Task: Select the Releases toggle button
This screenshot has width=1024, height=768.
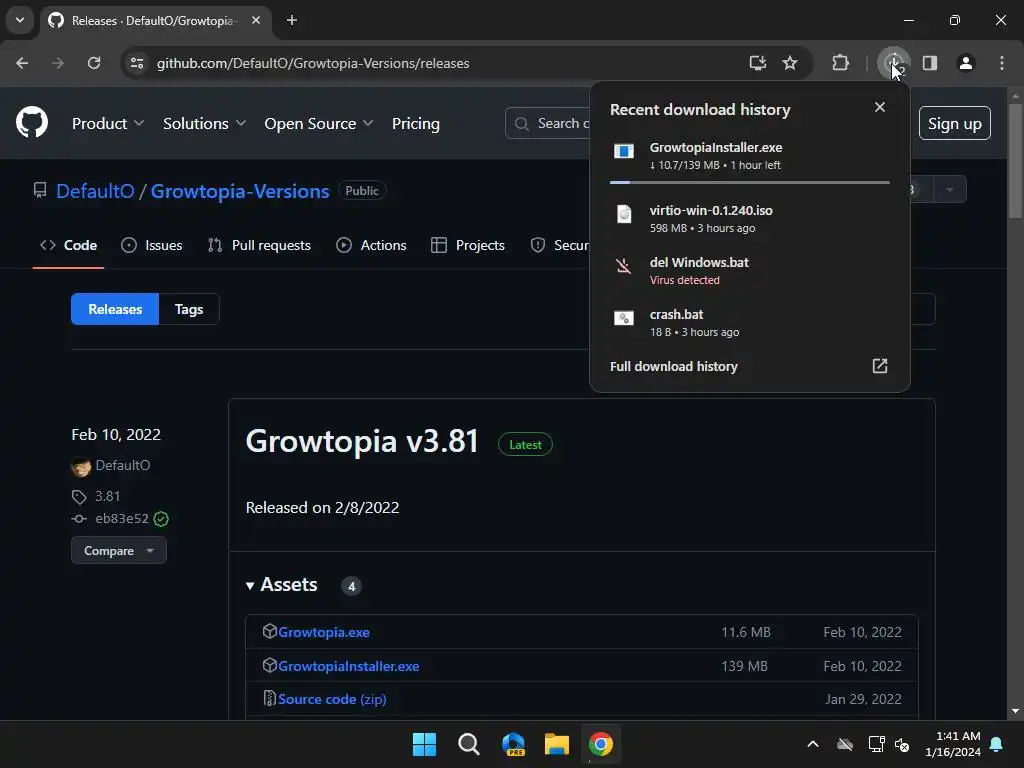Action: pos(115,309)
